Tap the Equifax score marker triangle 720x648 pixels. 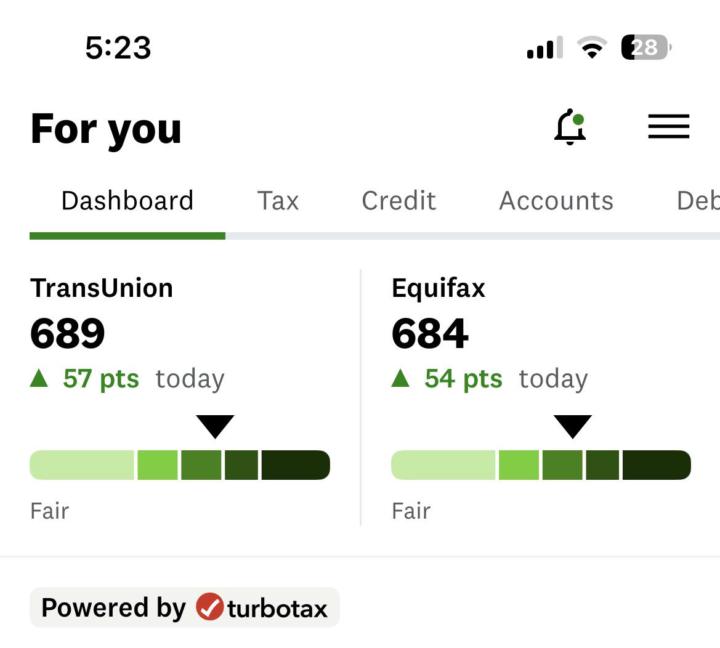(x=572, y=427)
